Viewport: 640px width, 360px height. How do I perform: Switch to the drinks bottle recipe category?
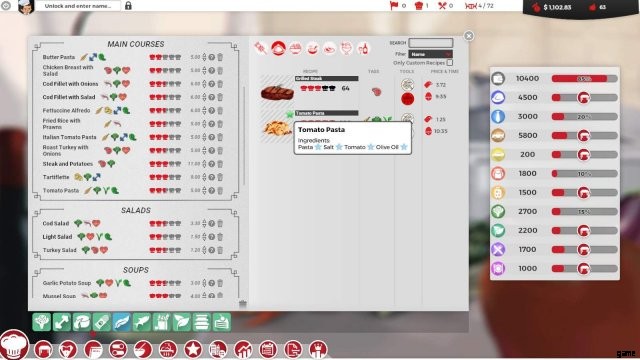coord(363,48)
